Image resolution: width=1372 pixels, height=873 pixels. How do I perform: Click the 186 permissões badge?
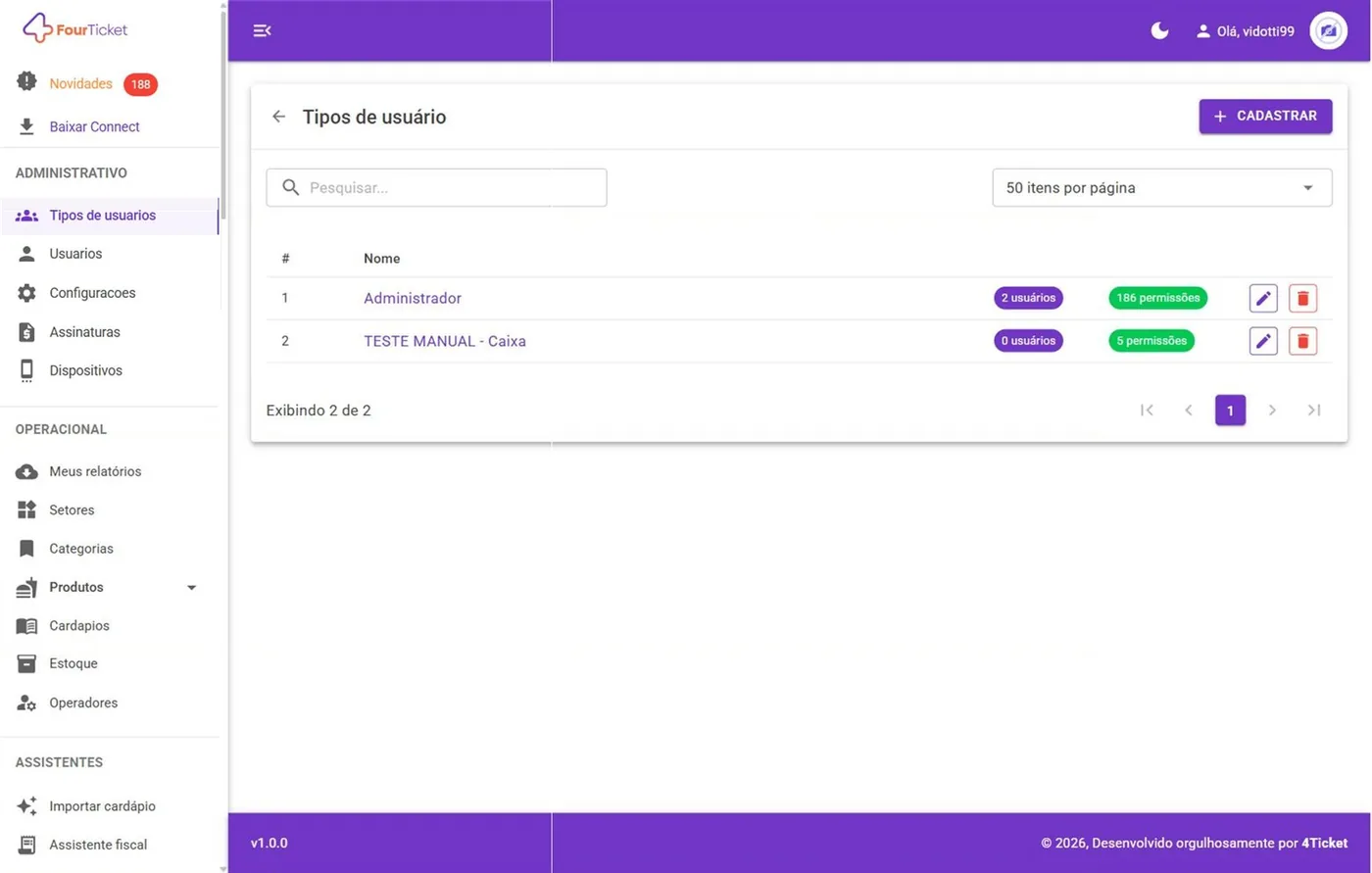tap(1158, 298)
